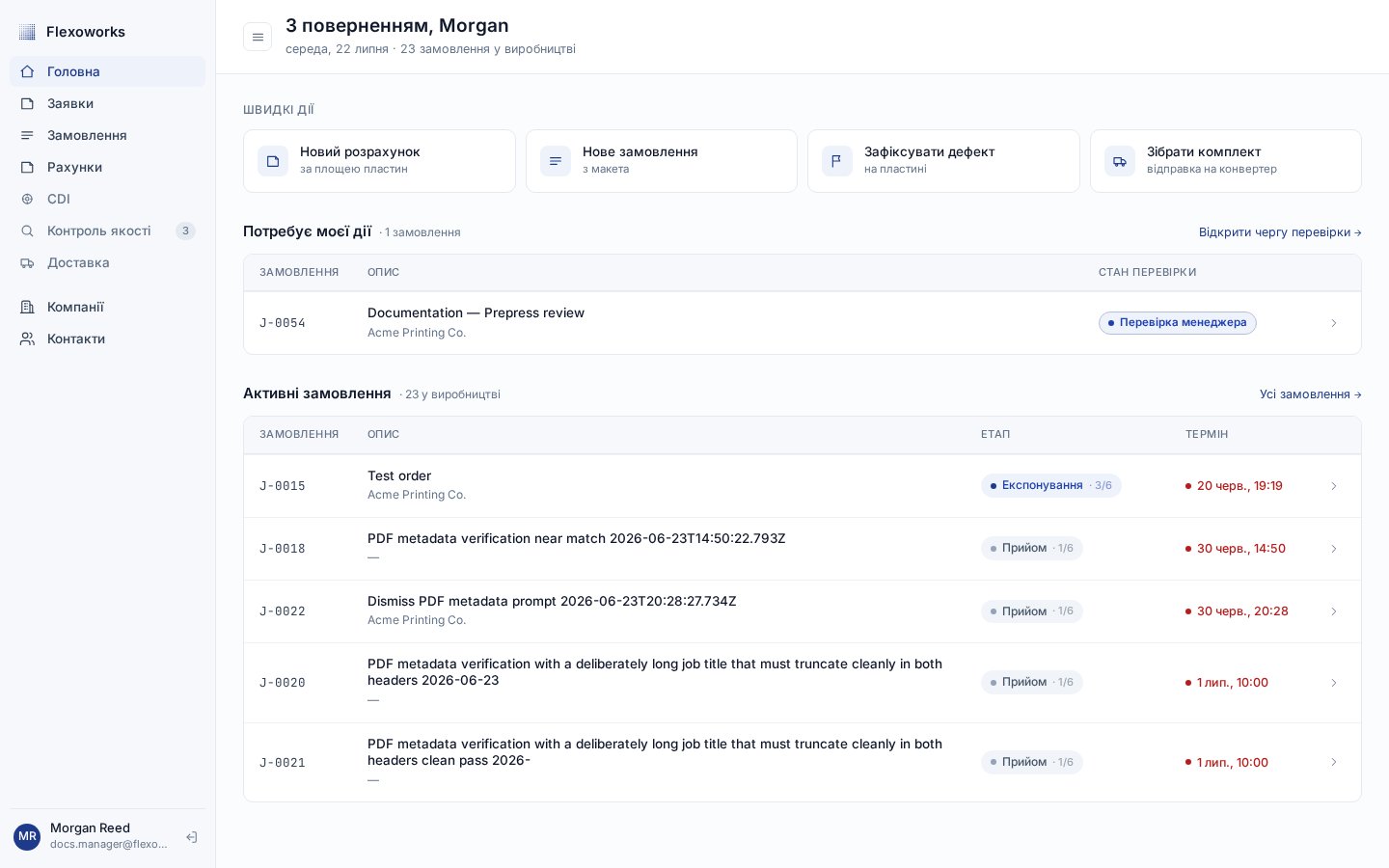The height and width of the screenshot is (868, 1389).
Task: Open Головна in the sidebar
Action: pos(107,71)
